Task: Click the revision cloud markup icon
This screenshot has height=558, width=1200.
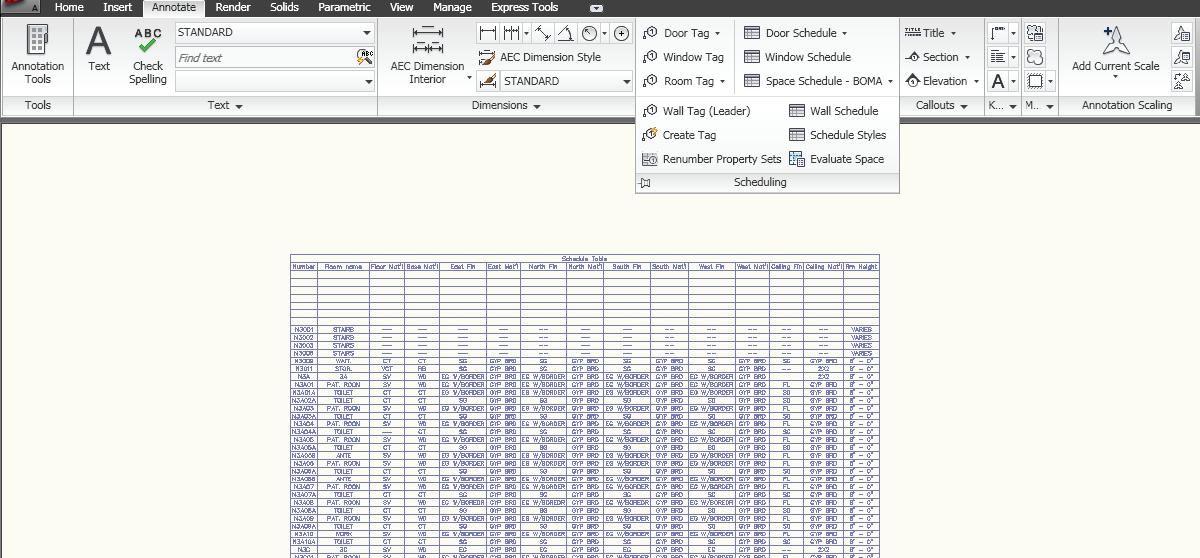Action: pyautogui.click(x=1035, y=57)
